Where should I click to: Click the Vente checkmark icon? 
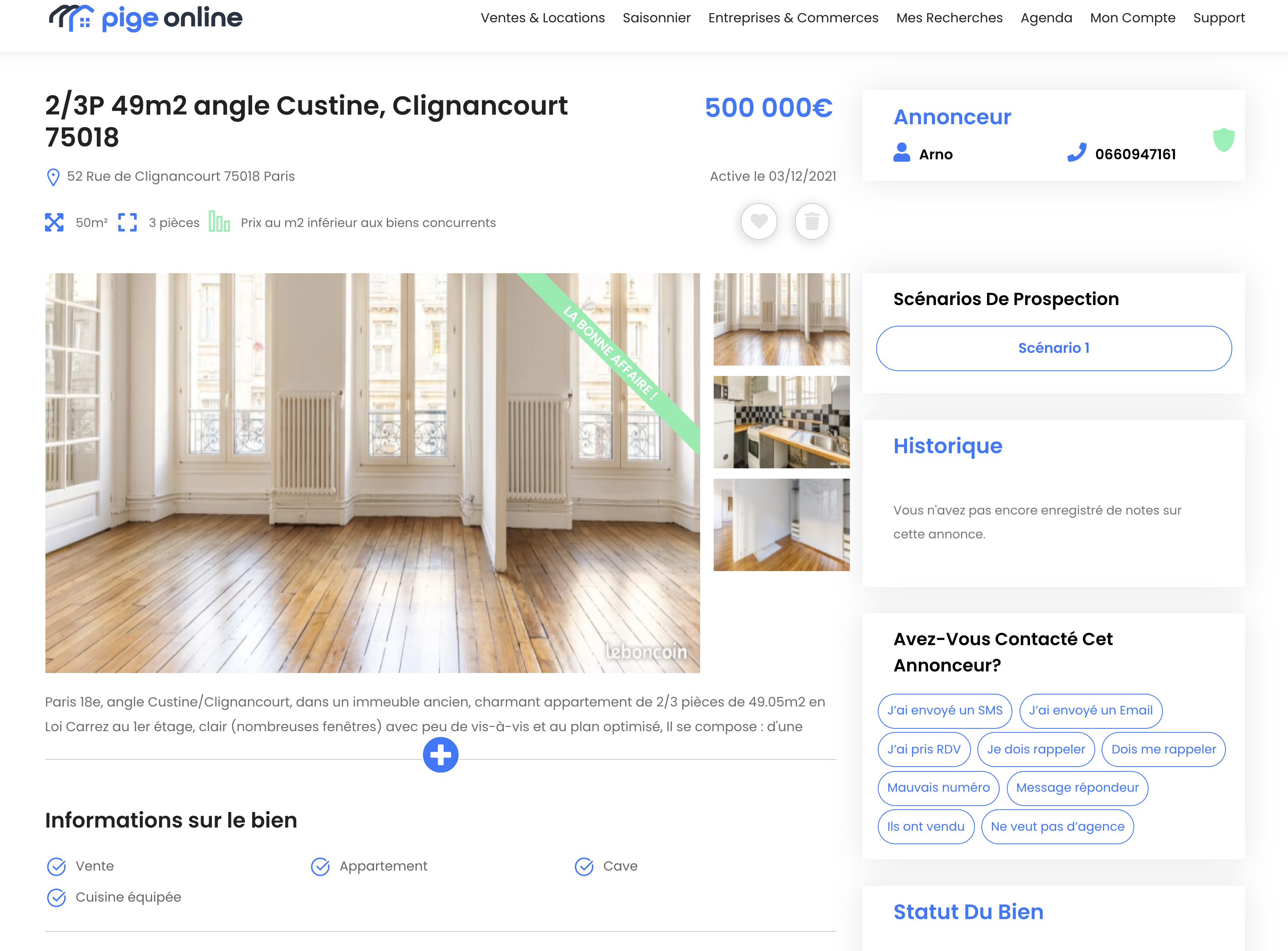point(57,867)
